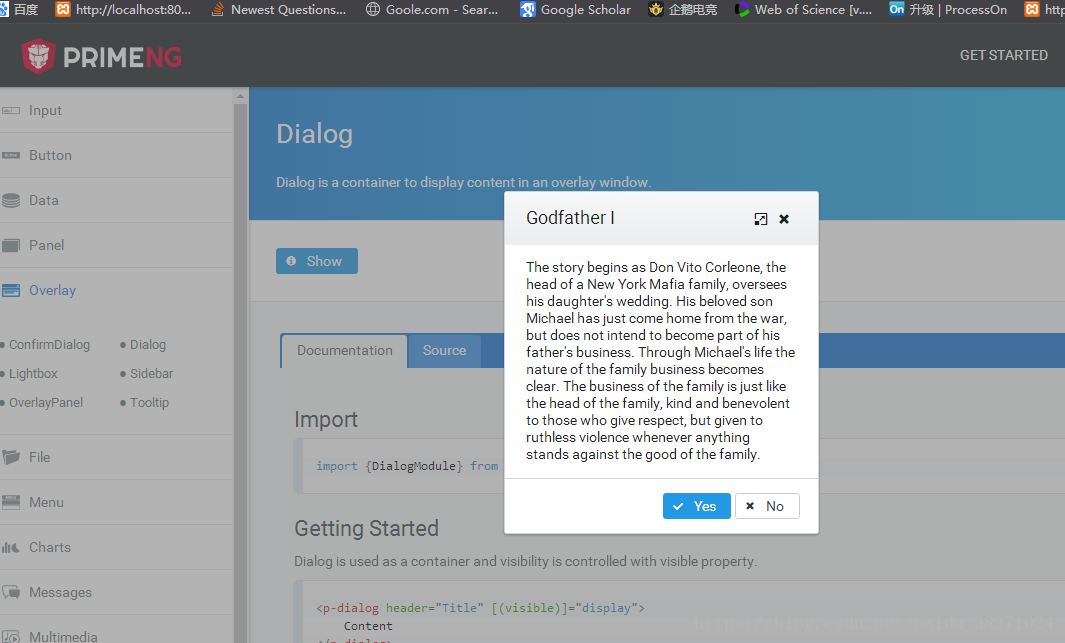Image resolution: width=1065 pixels, height=643 pixels.
Task: Click the File folder icon
Action: [x=11, y=457]
